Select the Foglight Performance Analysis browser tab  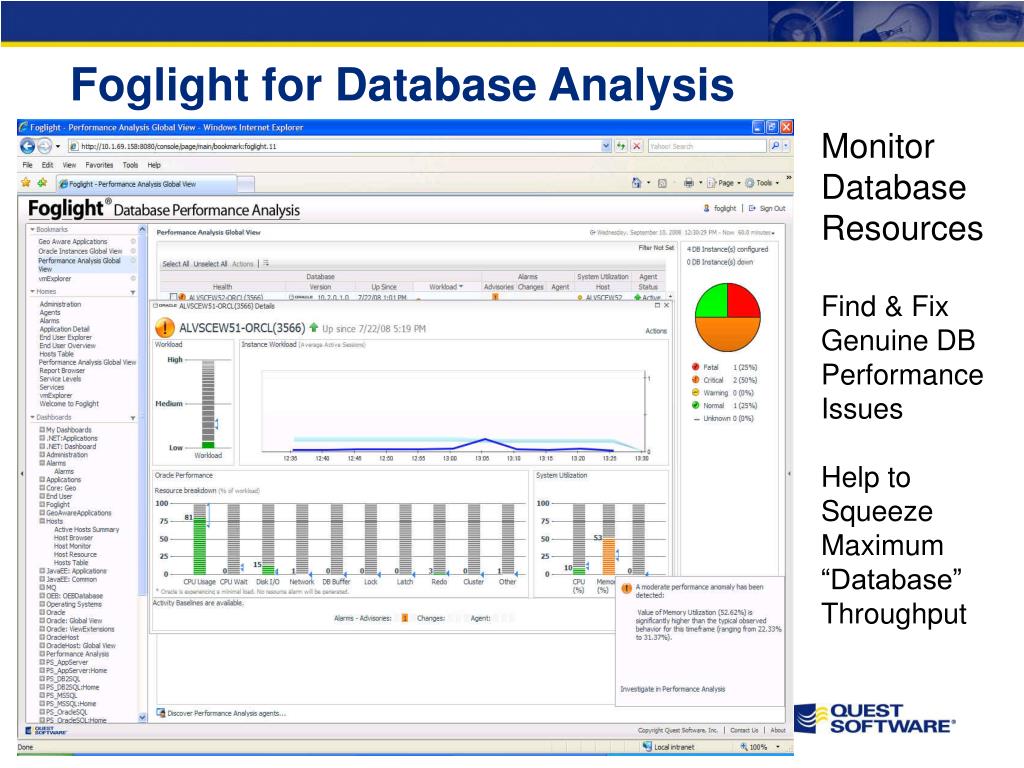click(x=146, y=184)
